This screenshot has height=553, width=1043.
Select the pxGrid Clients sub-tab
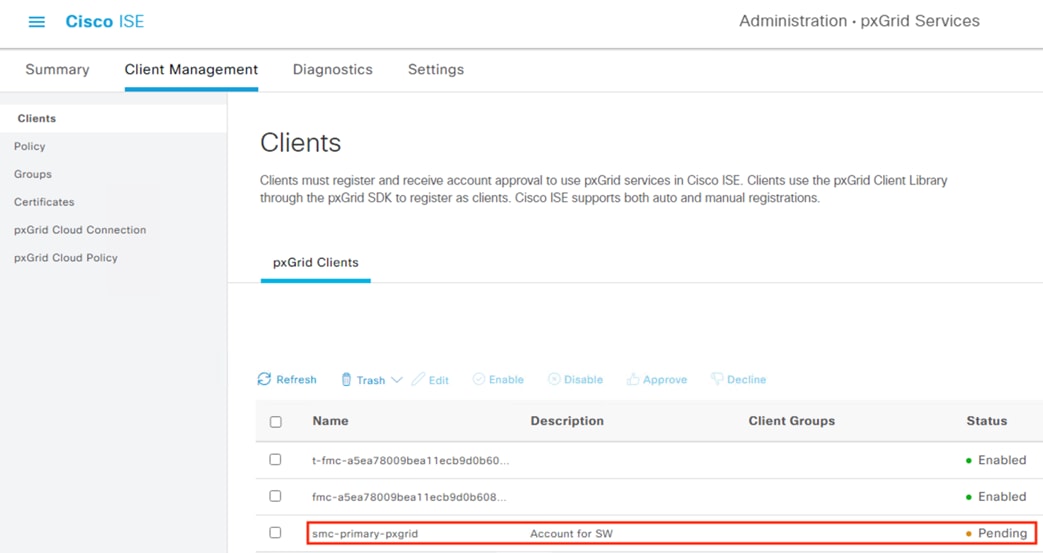point(315,262)
